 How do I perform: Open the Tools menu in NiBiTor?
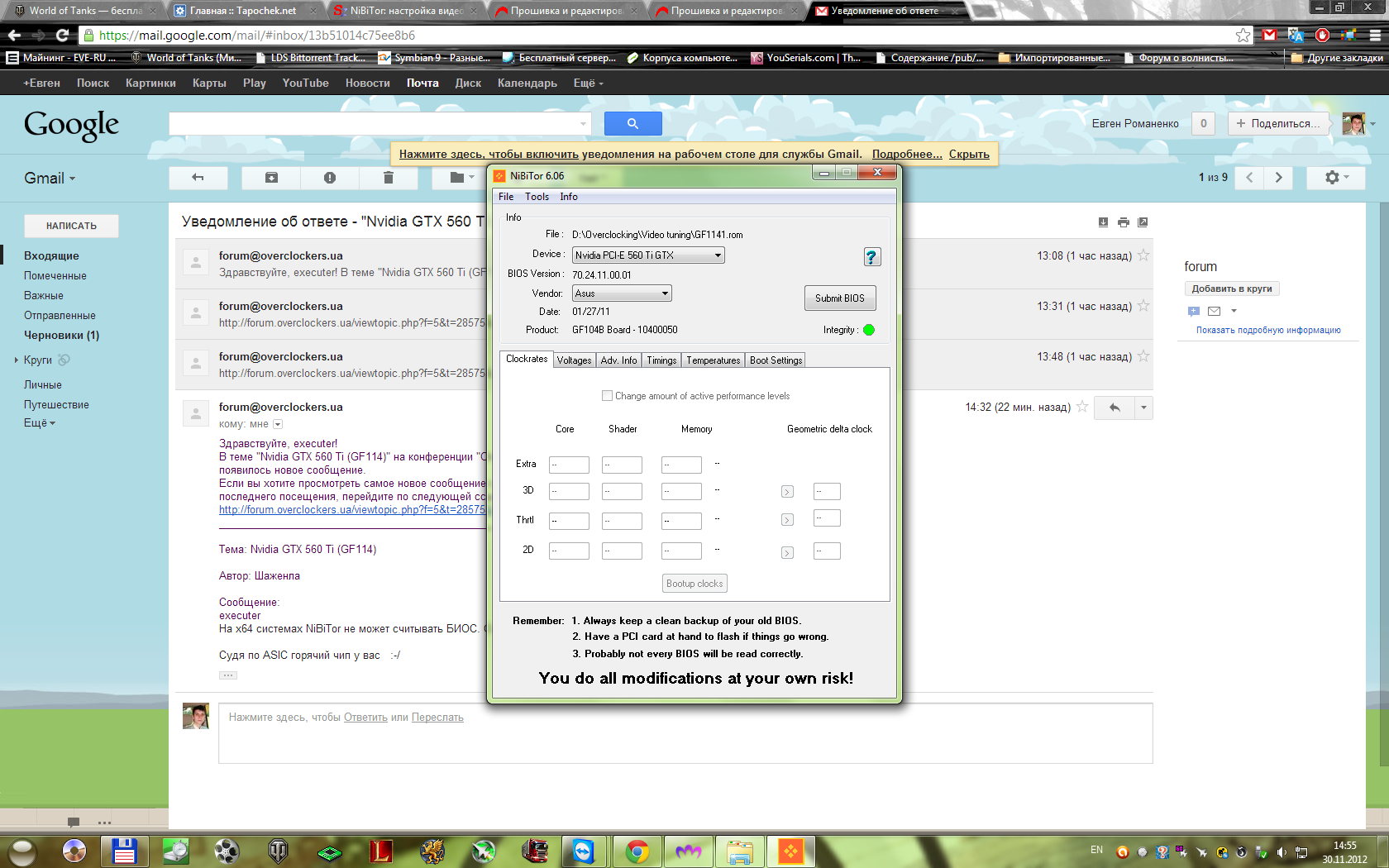537,197
